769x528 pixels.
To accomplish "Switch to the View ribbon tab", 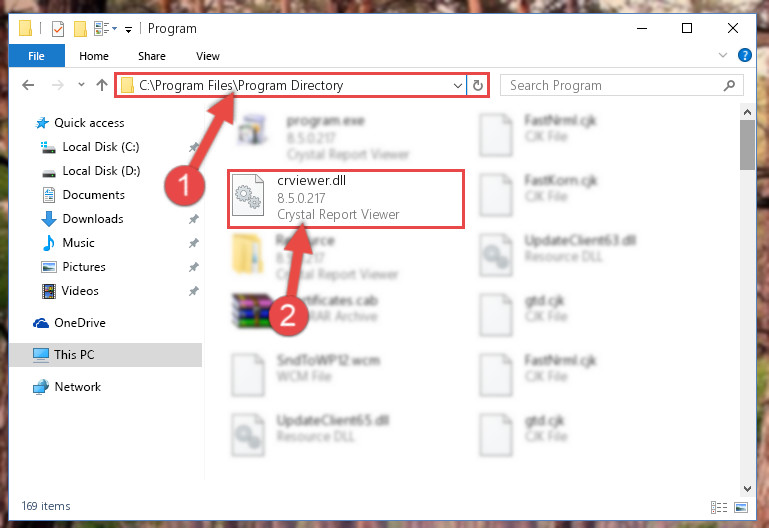I will pos(207,56).
